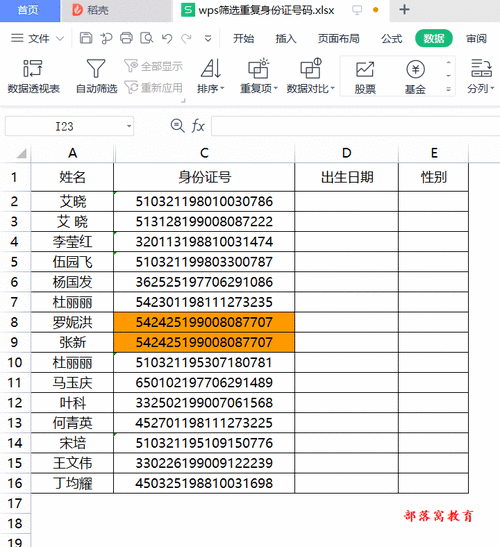Image resolution: width=500 pixels, height=547 pixels.
Task: Expand the stock/fund gallery more arrow
Action: (448, 90)
